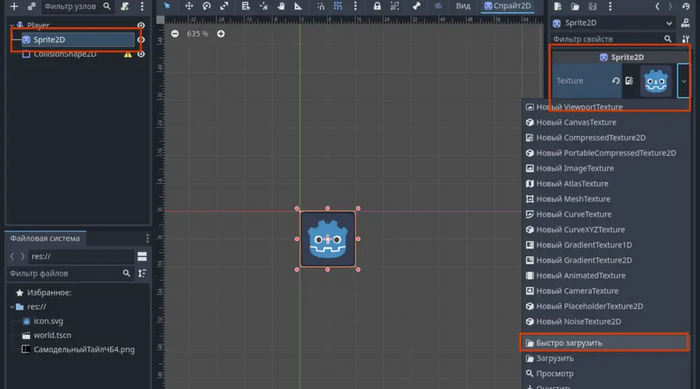Activate the Pan Mode hand tool
The width and height of the screenshot is (700, 389).
281,6
